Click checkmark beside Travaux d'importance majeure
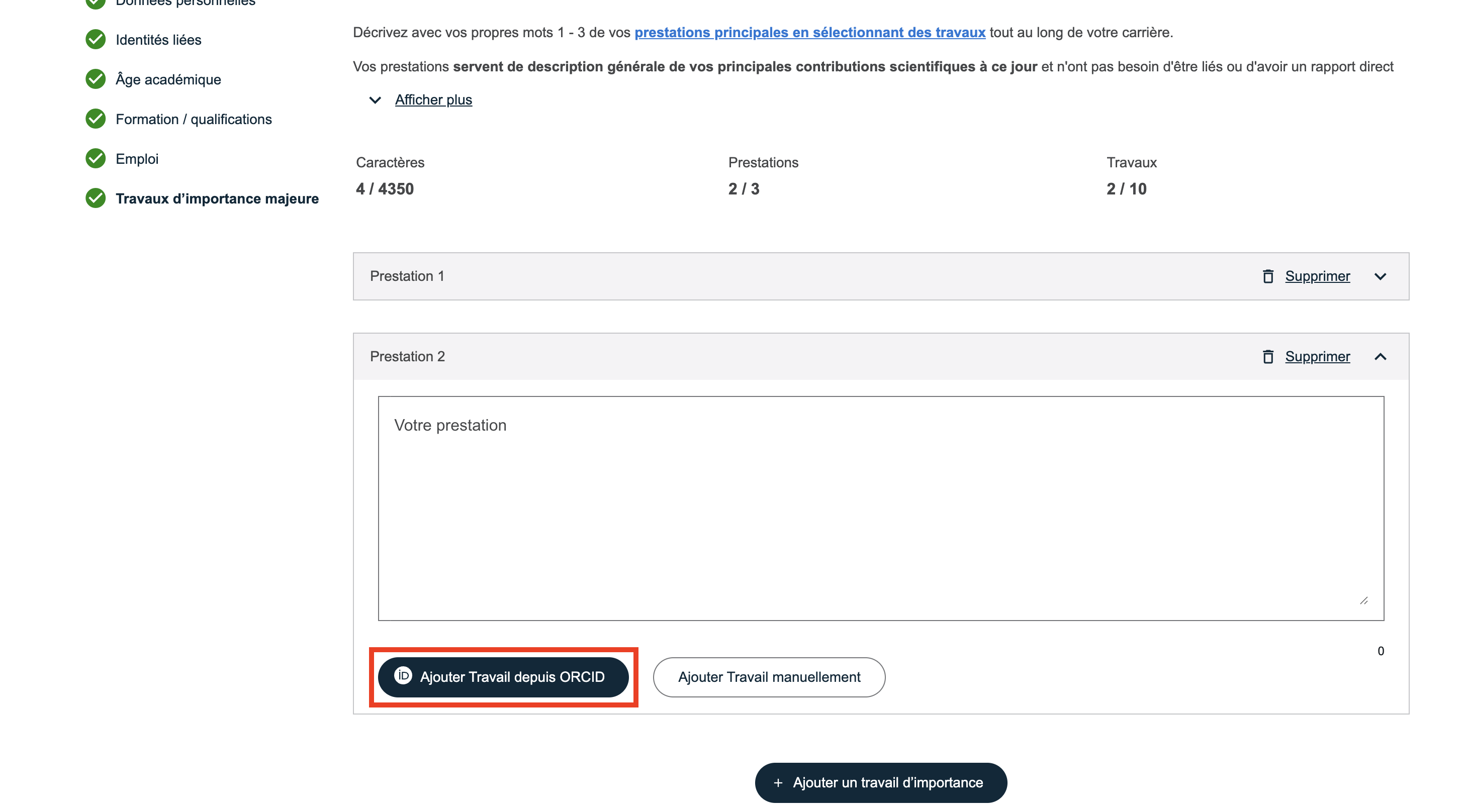Image resolution: width=1464 pixels, height=812 pixels. pos(96,199)
